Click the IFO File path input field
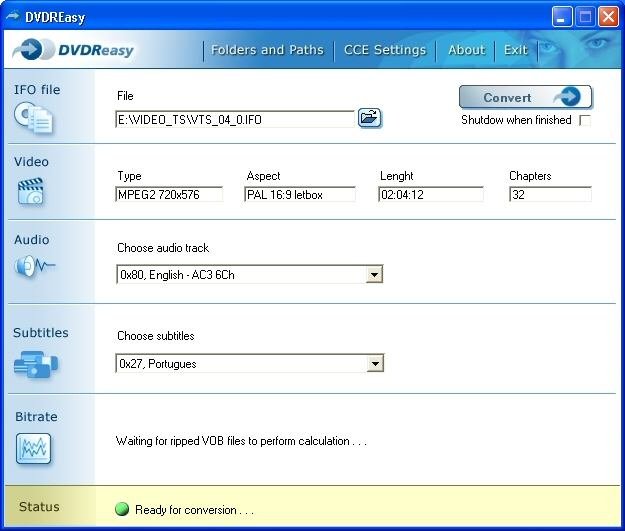The image size is (625, 531). 234,119
